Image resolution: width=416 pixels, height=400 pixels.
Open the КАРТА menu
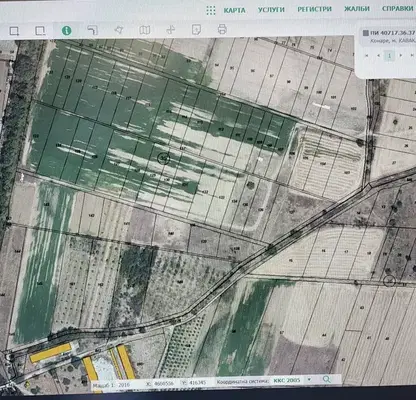tap(234, 10)
